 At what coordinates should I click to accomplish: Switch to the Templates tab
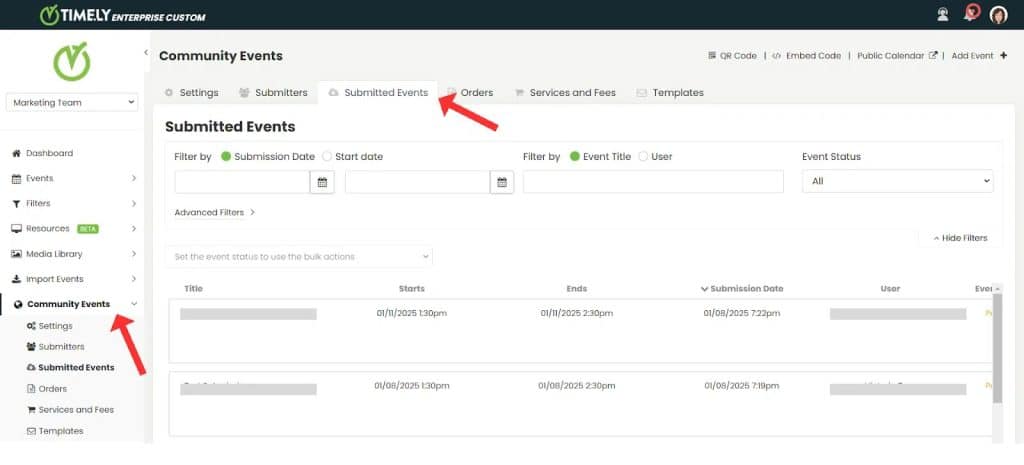click(x=670, y=93)
